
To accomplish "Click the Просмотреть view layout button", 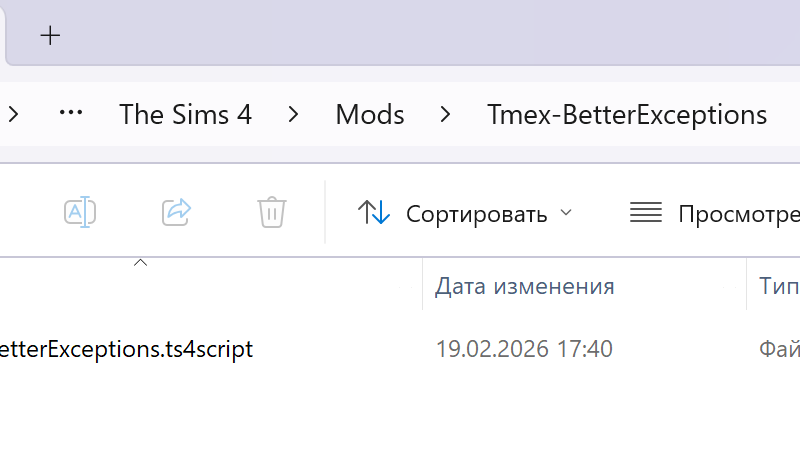I will pos(714,213).
